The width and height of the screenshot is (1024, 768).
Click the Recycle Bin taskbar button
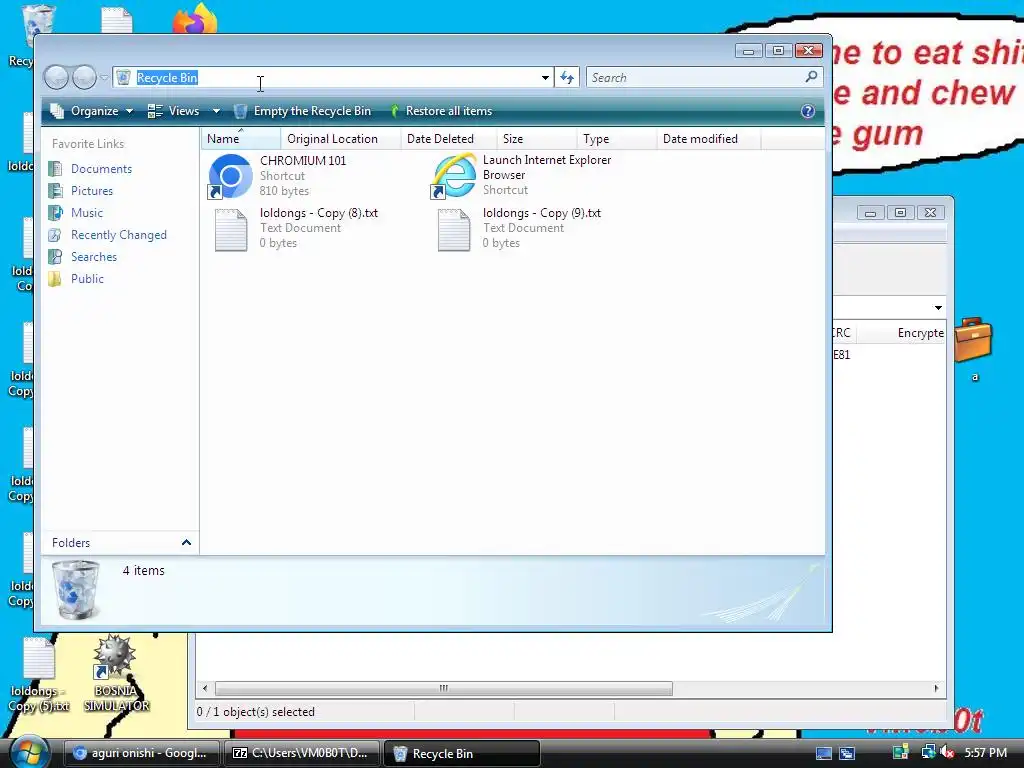462,753
